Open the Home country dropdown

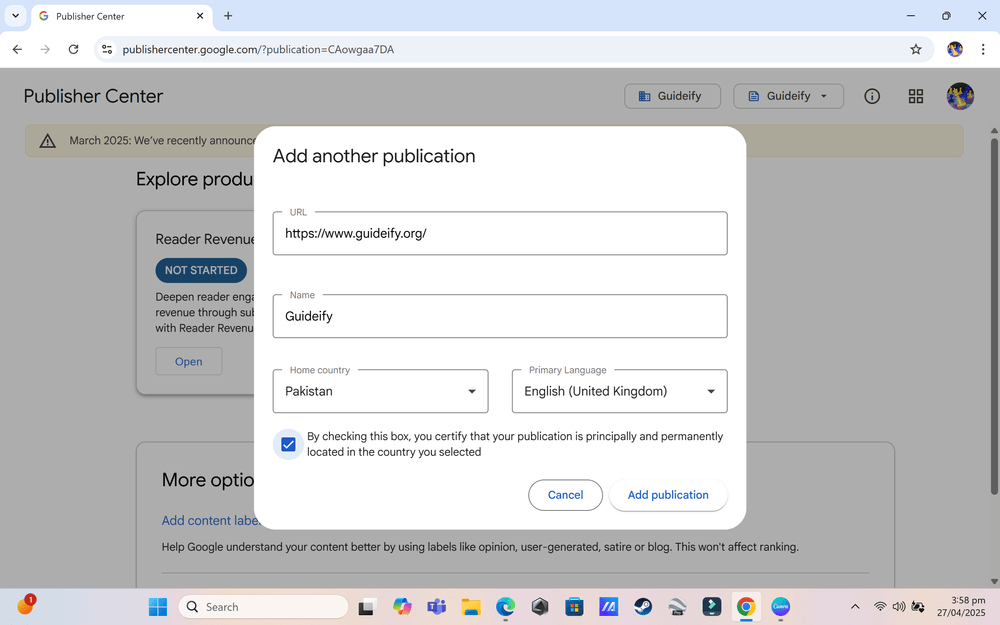click(380, 391)
